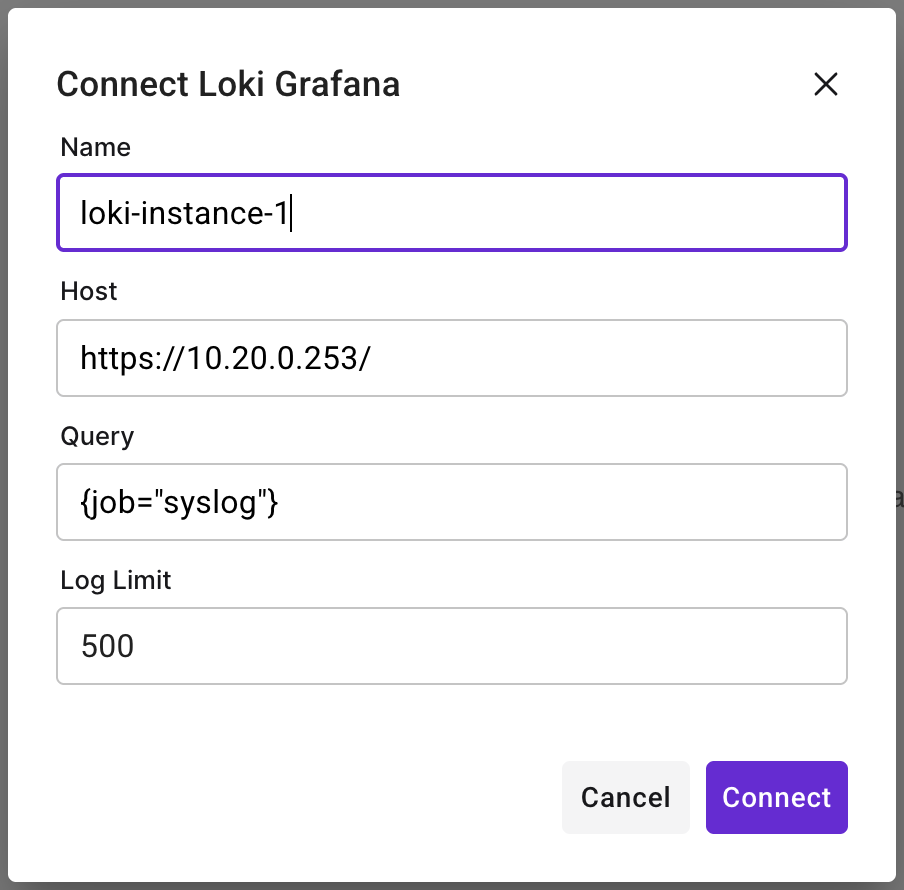The height and width of the screenshot is (890, 904).
Task: Focus the Log Limit input field
Action: coord(452,645)
